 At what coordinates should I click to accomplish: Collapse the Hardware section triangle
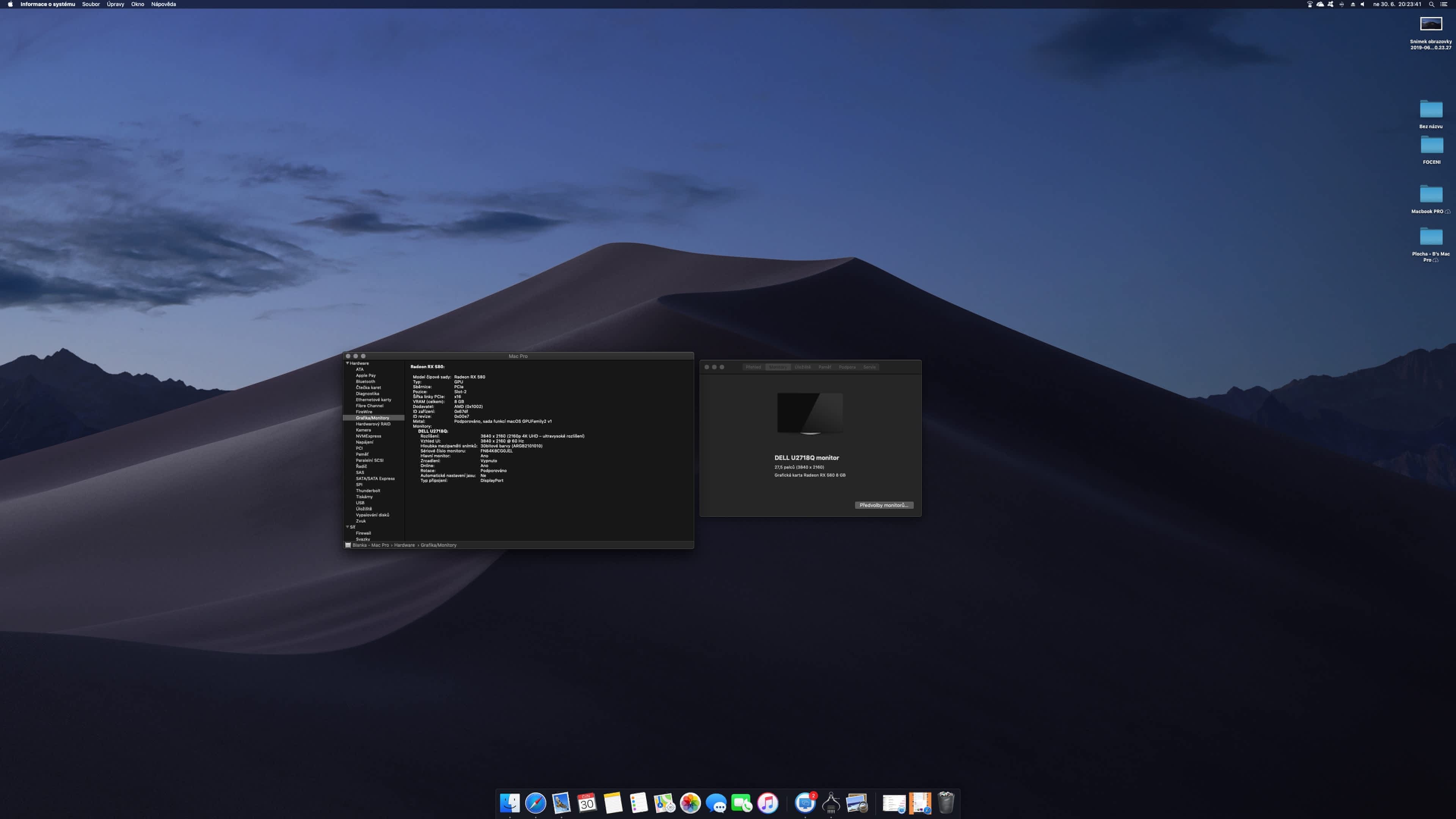[347, 364]
